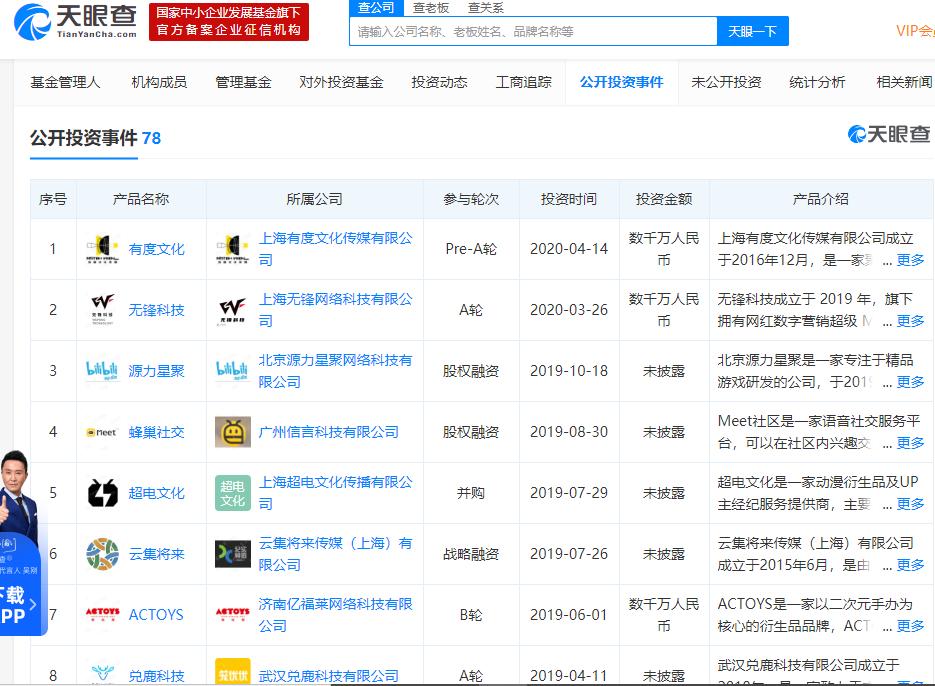The image size is (935, 686).
Task: Click the ACTOYS product logo icon
Action: pyautogui.click(x=102, y=615)
